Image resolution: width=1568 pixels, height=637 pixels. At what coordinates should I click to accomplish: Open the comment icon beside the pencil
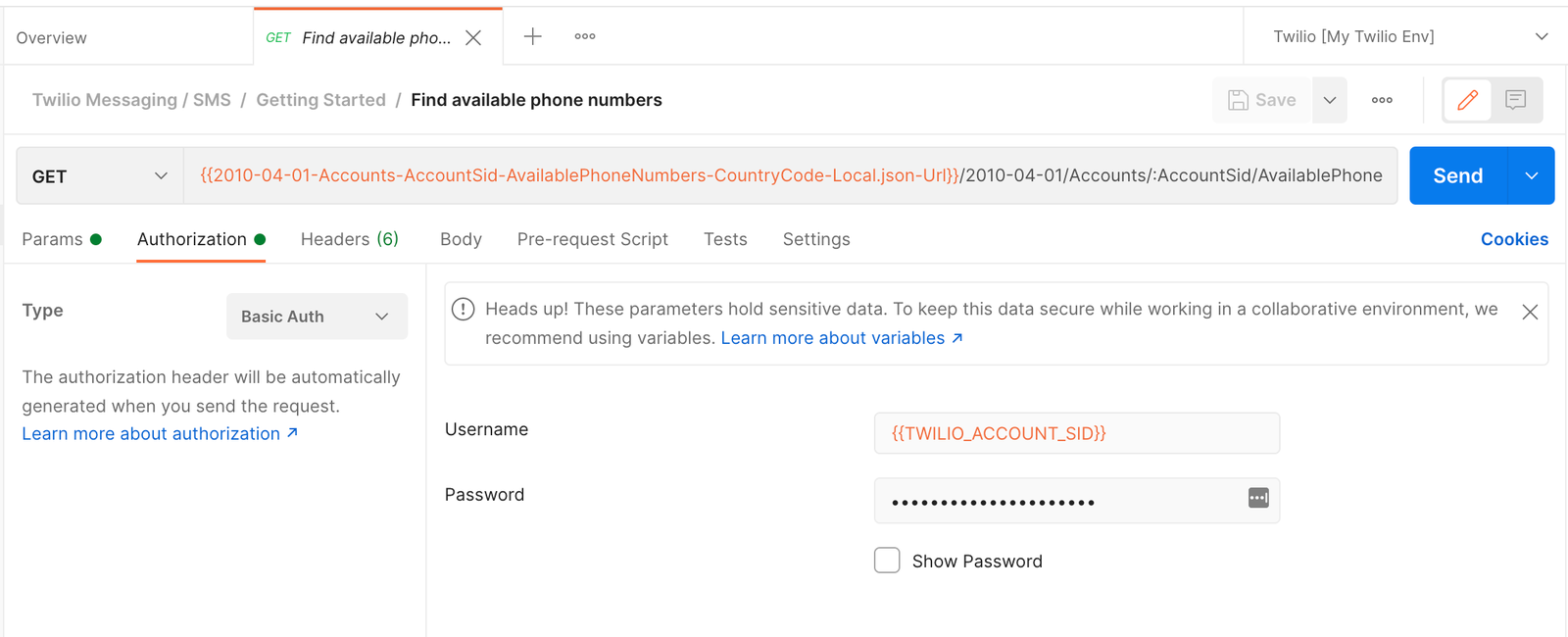point(1515,99)
